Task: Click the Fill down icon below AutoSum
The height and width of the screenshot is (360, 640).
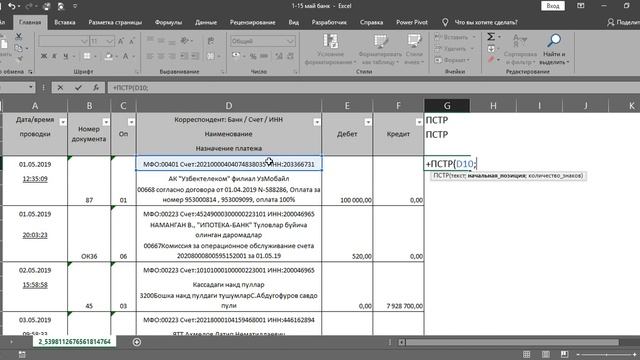Action: pyautogui.click(x=491, y=49)
